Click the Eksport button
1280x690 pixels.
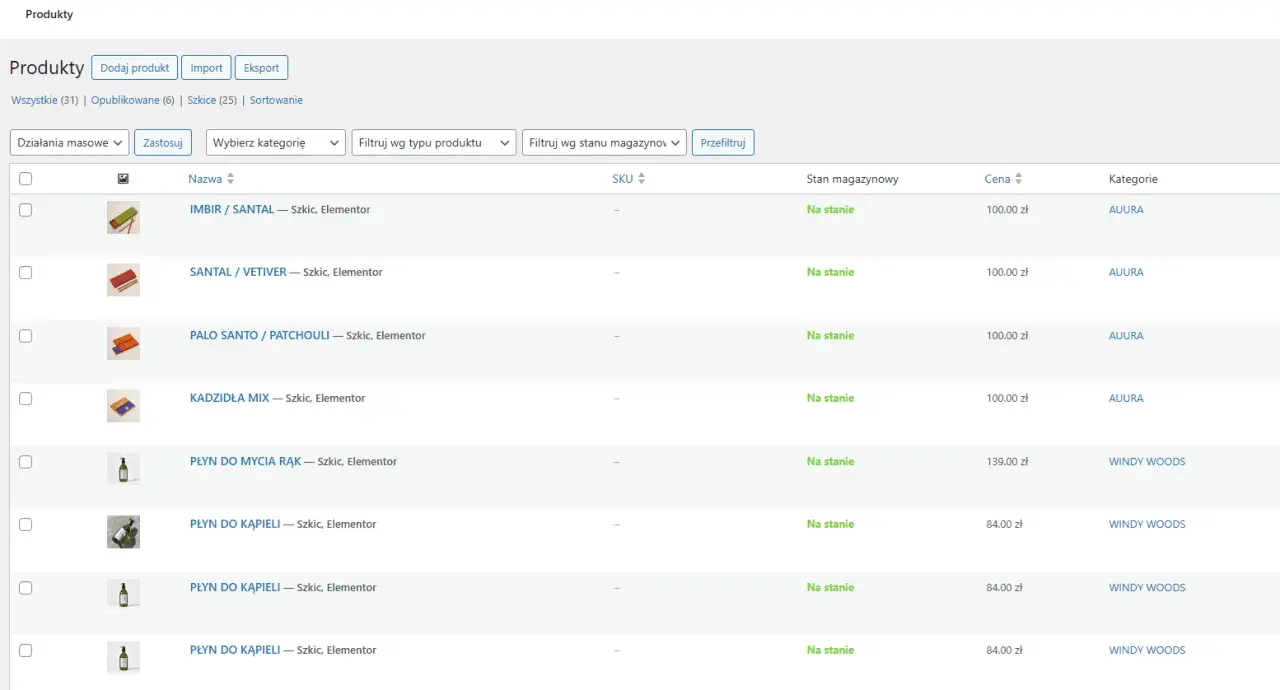pos(261,68)
